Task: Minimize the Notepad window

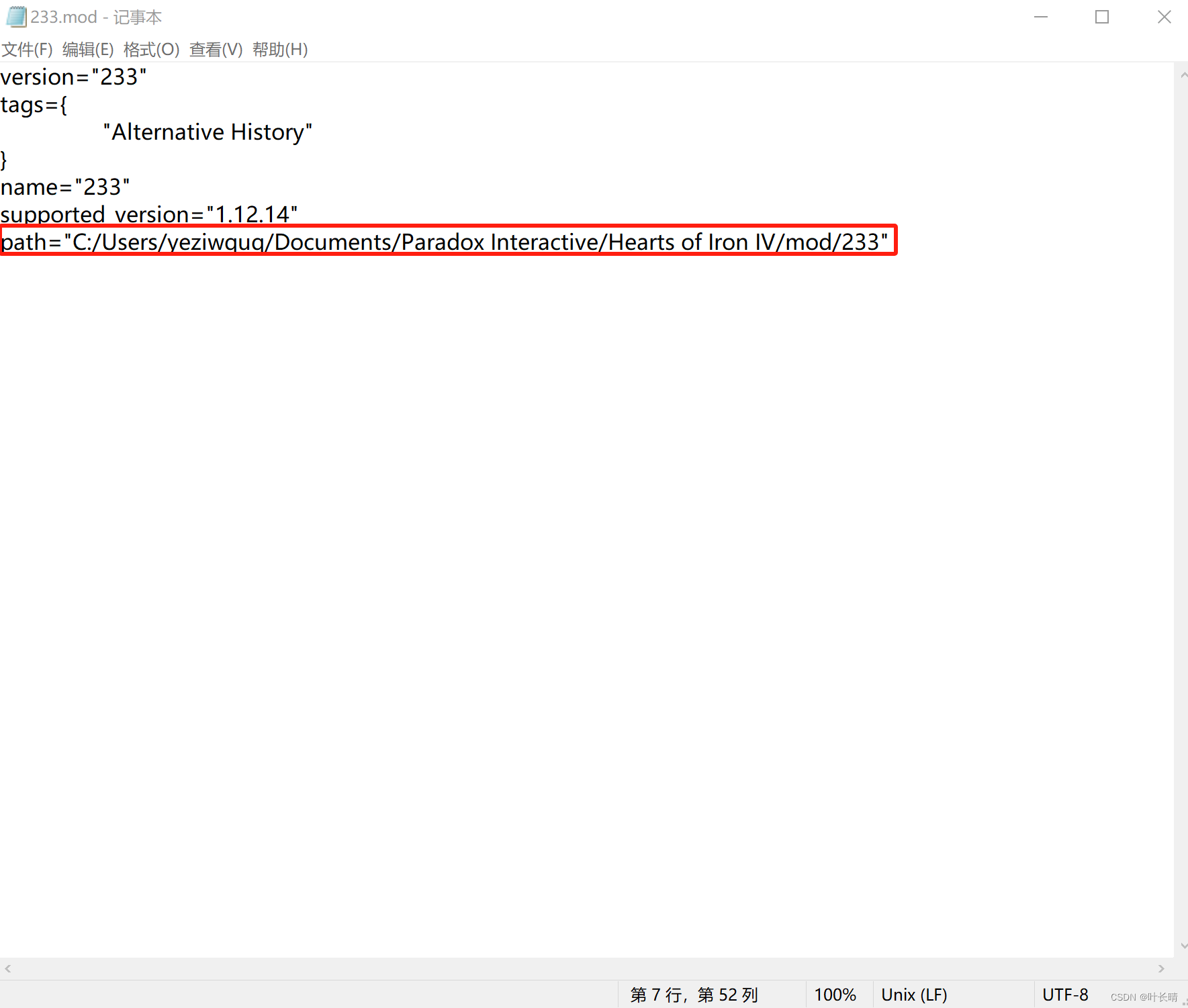Action: [x=1041, y=17]
